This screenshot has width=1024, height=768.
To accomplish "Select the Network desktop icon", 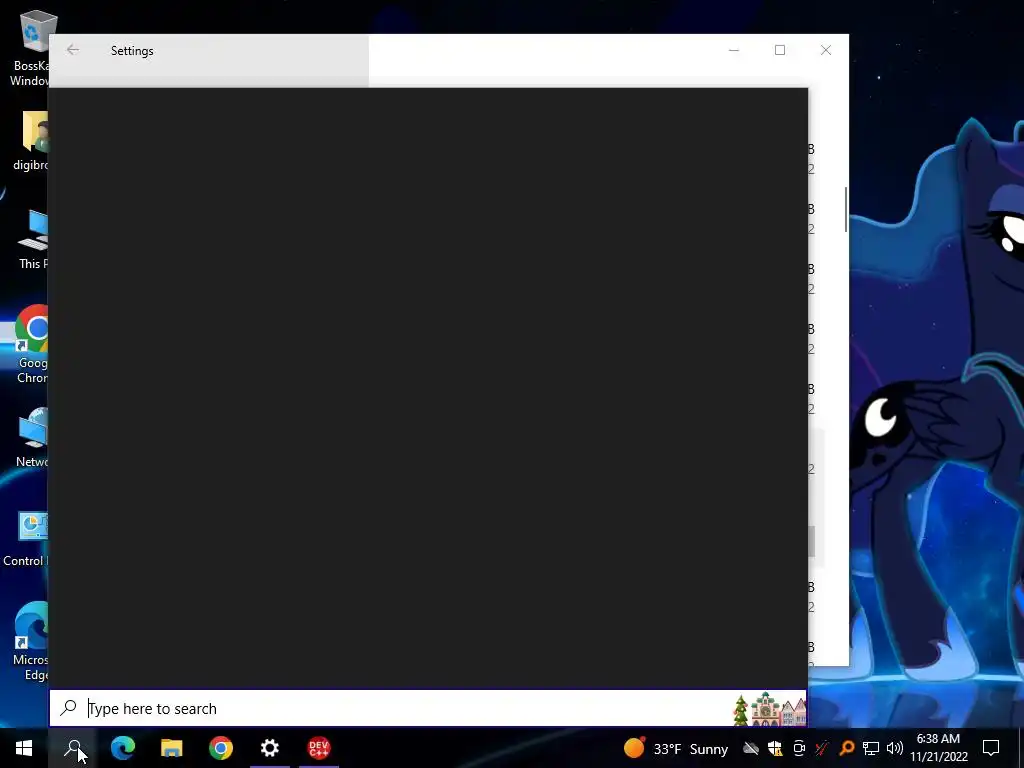I will [x=31, y=438].
